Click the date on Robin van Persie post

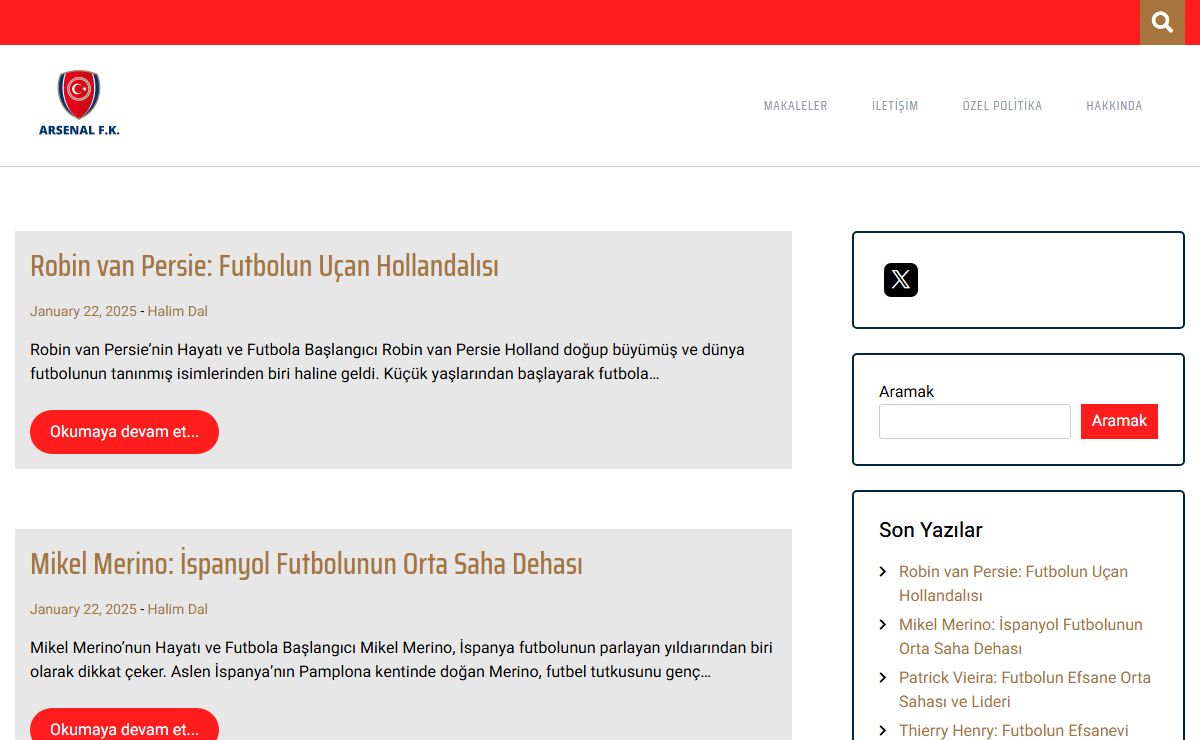(x=83, y=311)
